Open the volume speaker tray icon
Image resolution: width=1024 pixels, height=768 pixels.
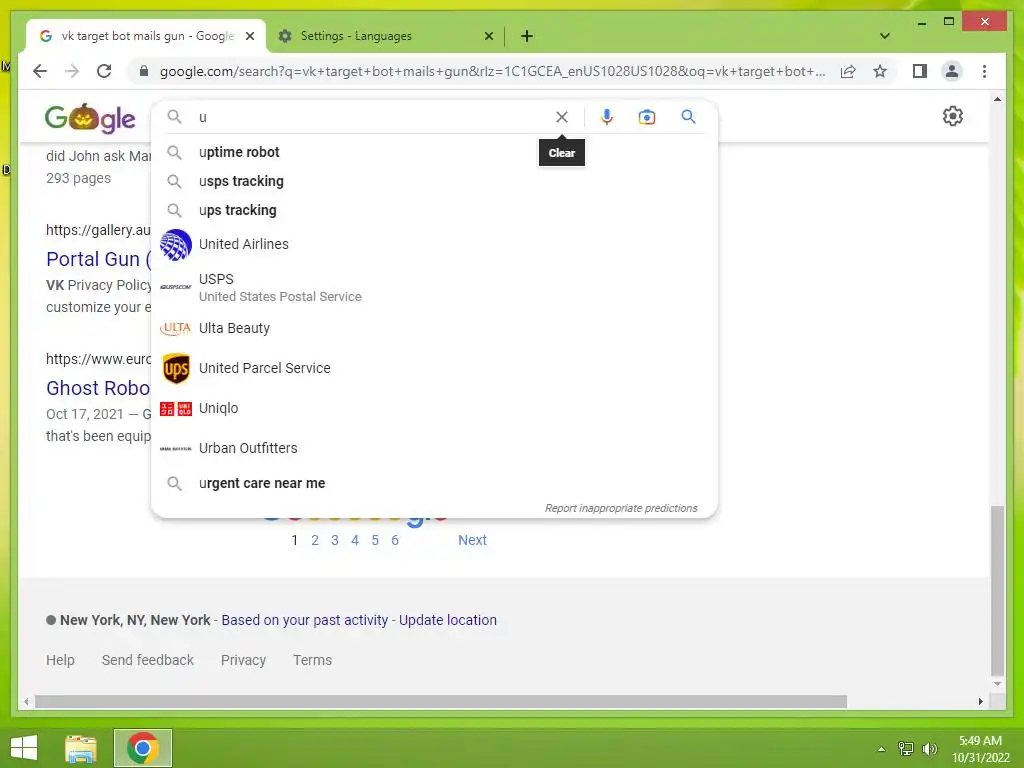pos(929,749)
